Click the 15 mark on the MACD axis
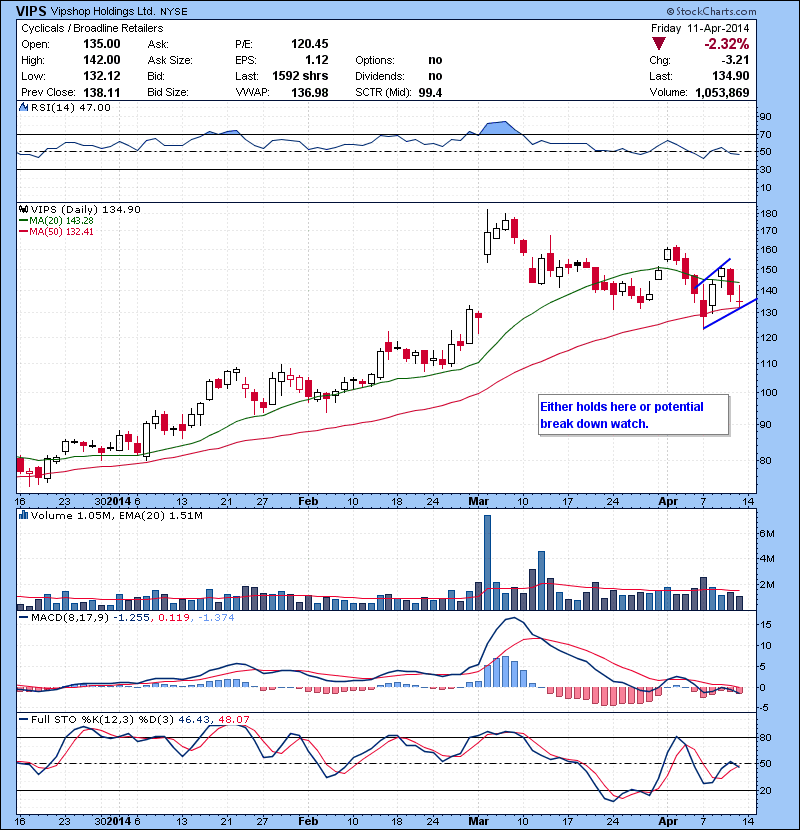 [766, 625]
